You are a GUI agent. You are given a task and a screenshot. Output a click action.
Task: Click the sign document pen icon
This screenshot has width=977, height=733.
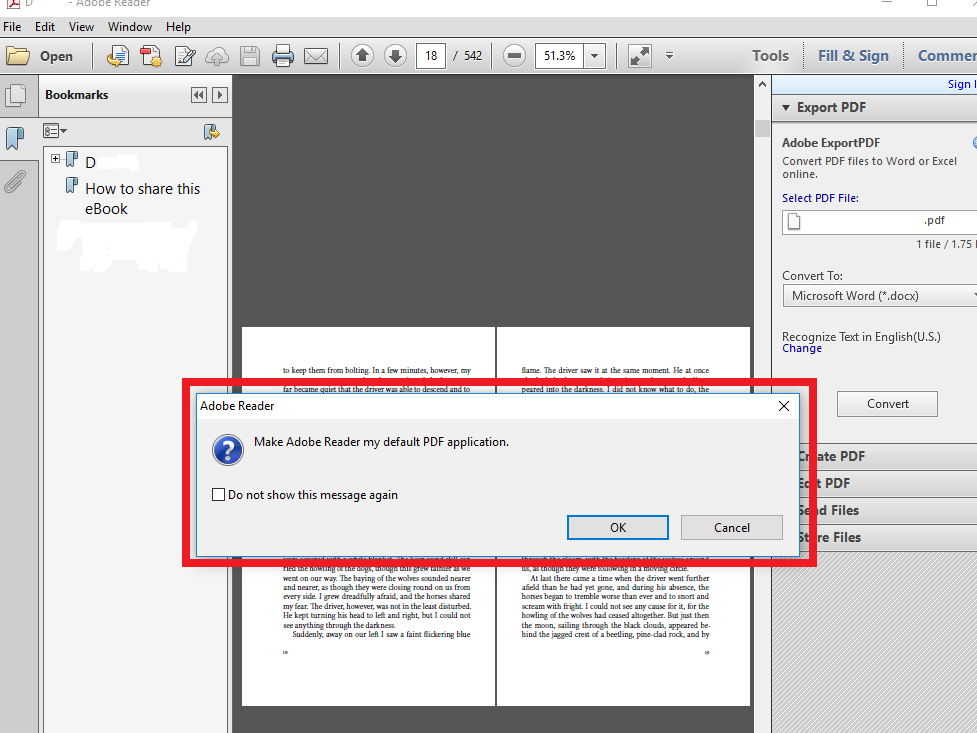click(185, 56)
